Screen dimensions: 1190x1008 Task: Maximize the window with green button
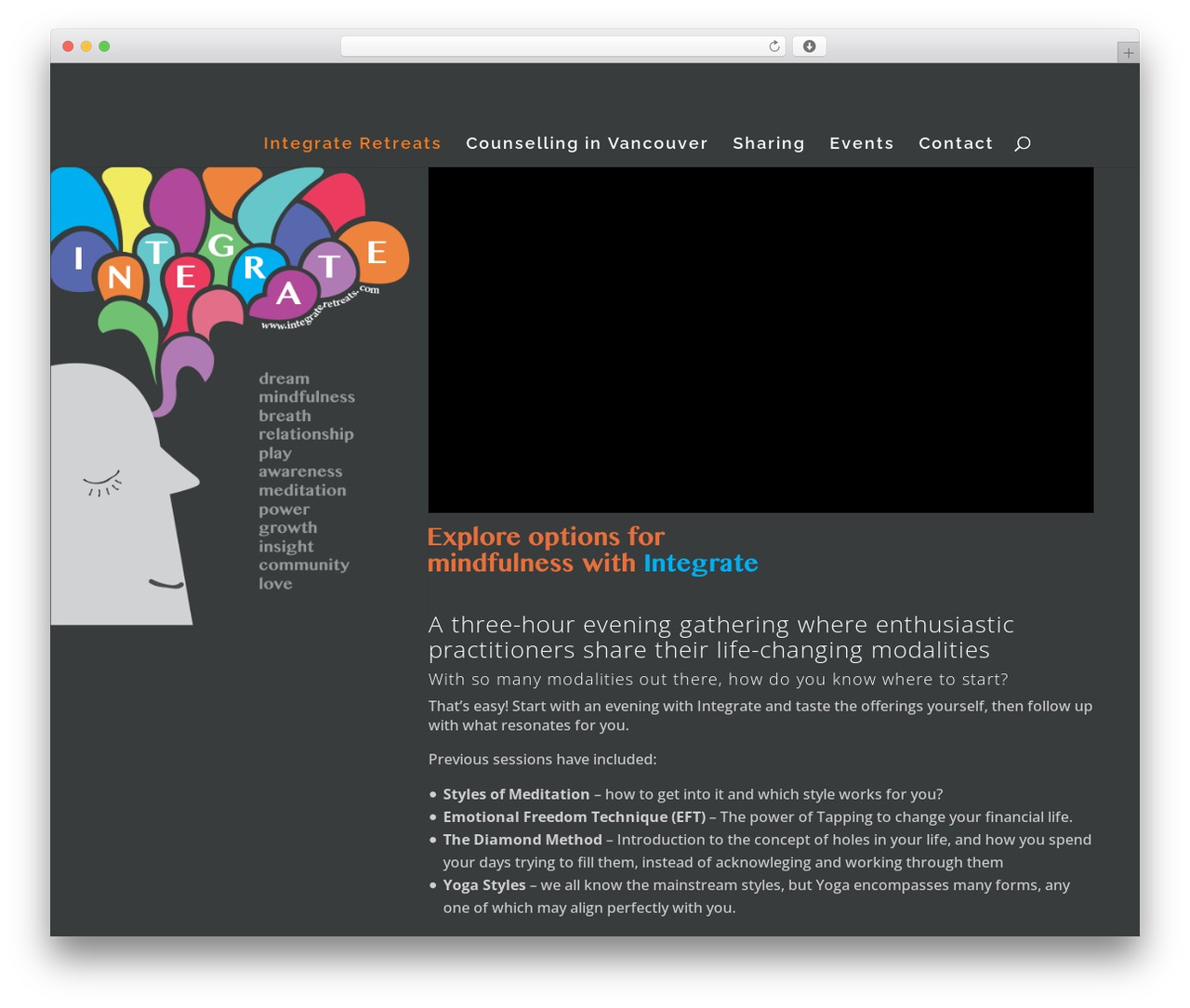click(x=104, y=46)
